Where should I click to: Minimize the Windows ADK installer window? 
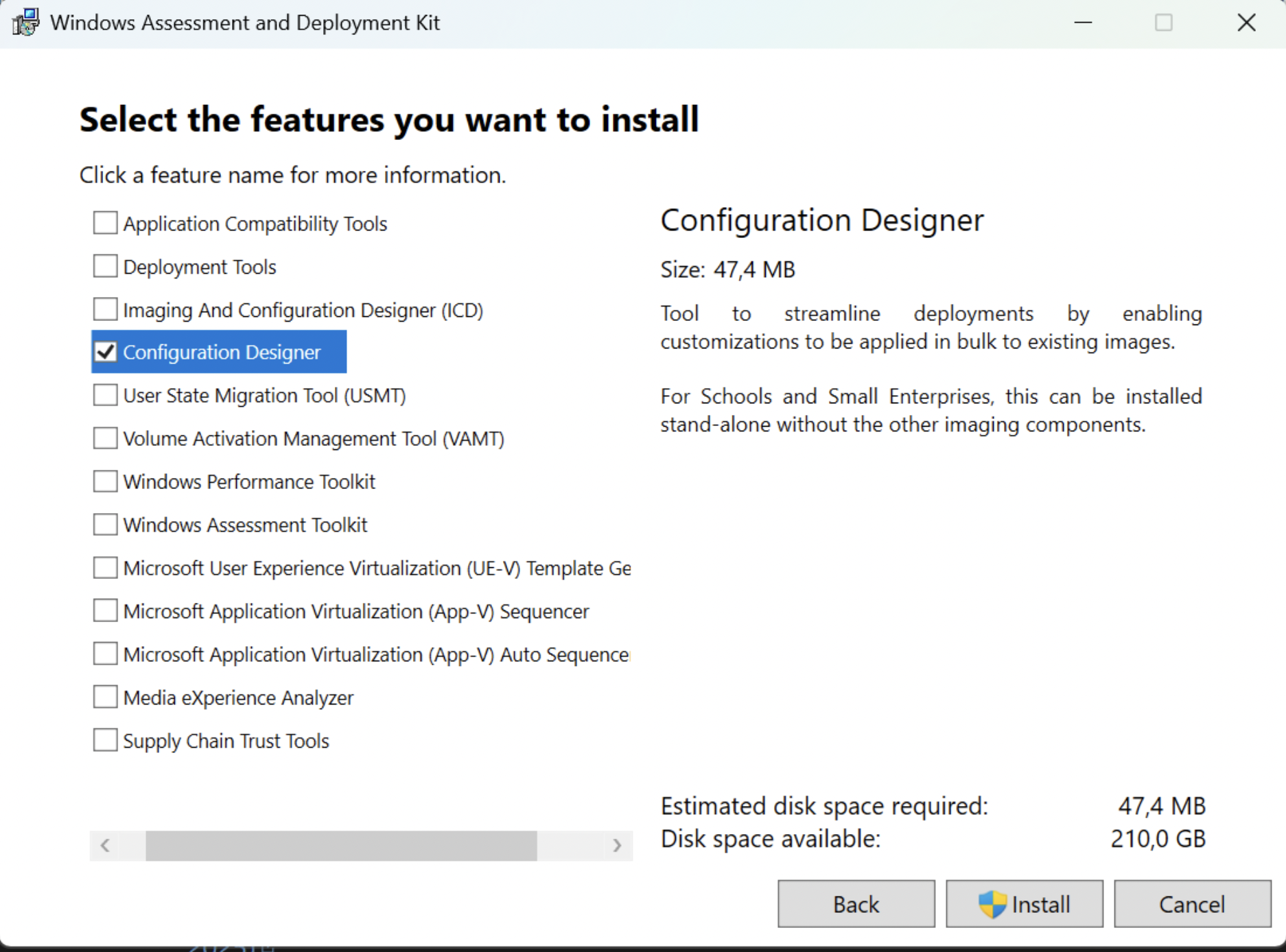pos(1083,23)
